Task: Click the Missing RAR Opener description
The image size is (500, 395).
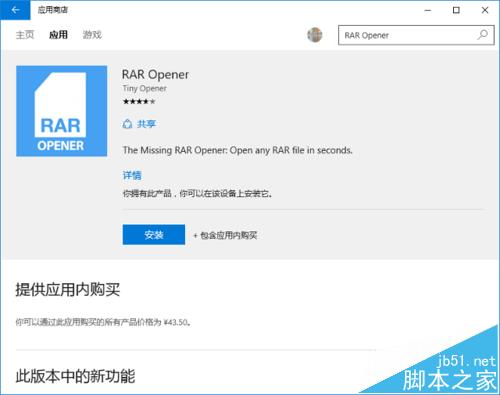Action: coord(237,150)
